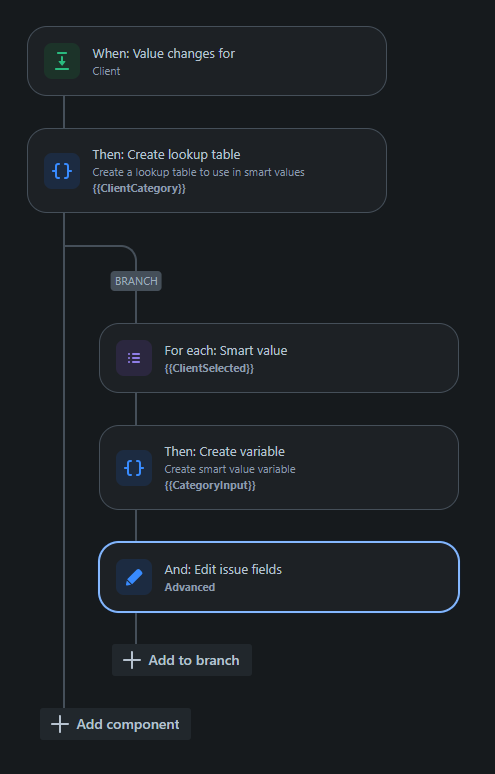
Task: Select the Then: Create lookup table step
Action: point(207,171)
